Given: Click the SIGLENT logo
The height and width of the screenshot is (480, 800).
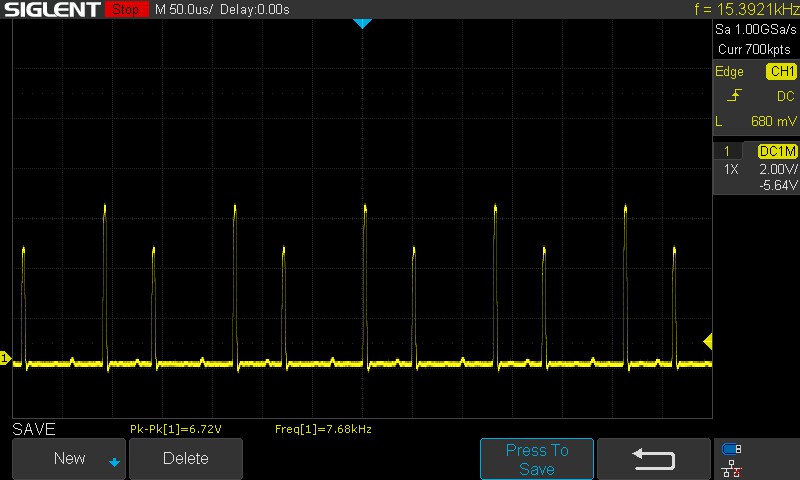Looking at the screenshot, I should 52,9.
